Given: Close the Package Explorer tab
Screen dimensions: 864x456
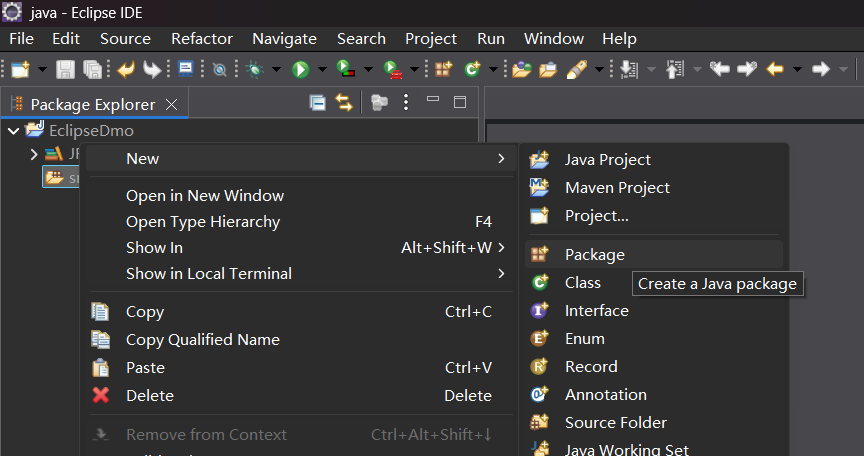Looking at the screenshot, I should 172,105.
